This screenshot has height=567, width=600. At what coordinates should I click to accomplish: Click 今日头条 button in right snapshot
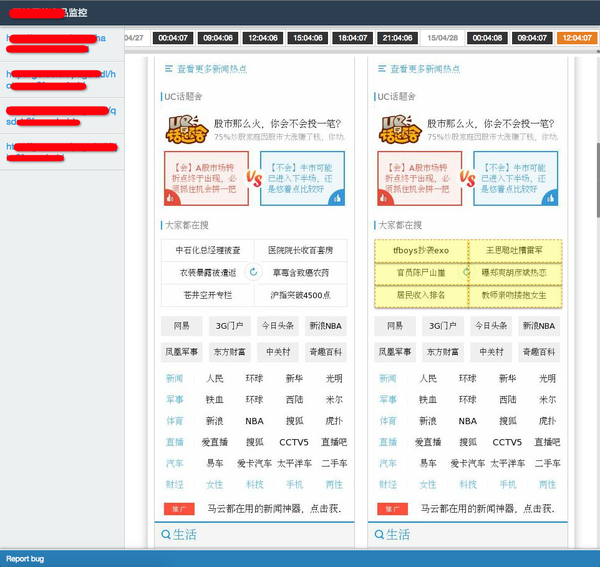(491, 326)
